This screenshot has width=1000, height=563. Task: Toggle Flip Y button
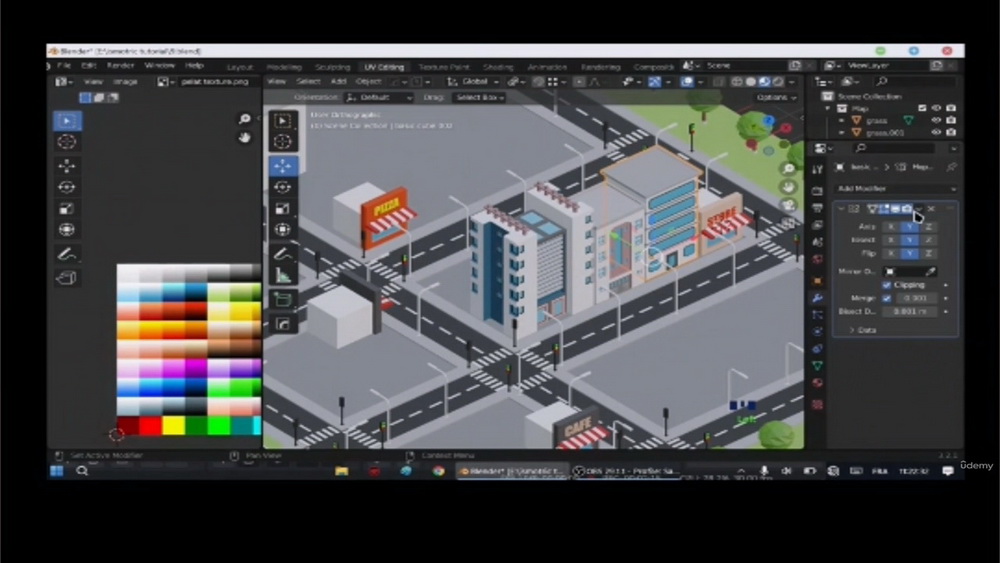[x=909, y=254]
